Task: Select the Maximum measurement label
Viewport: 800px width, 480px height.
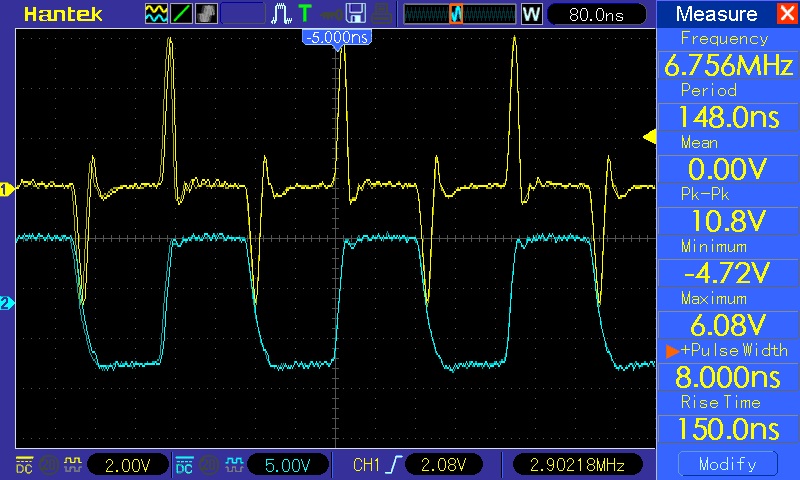Action: click(x=714, y=298)
